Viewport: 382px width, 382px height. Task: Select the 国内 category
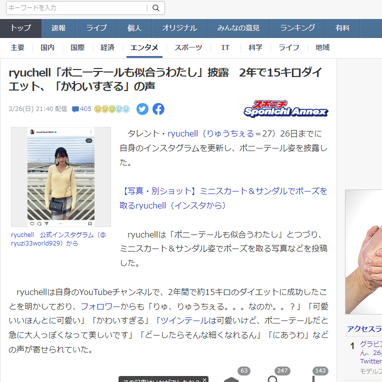click(47, 48)
